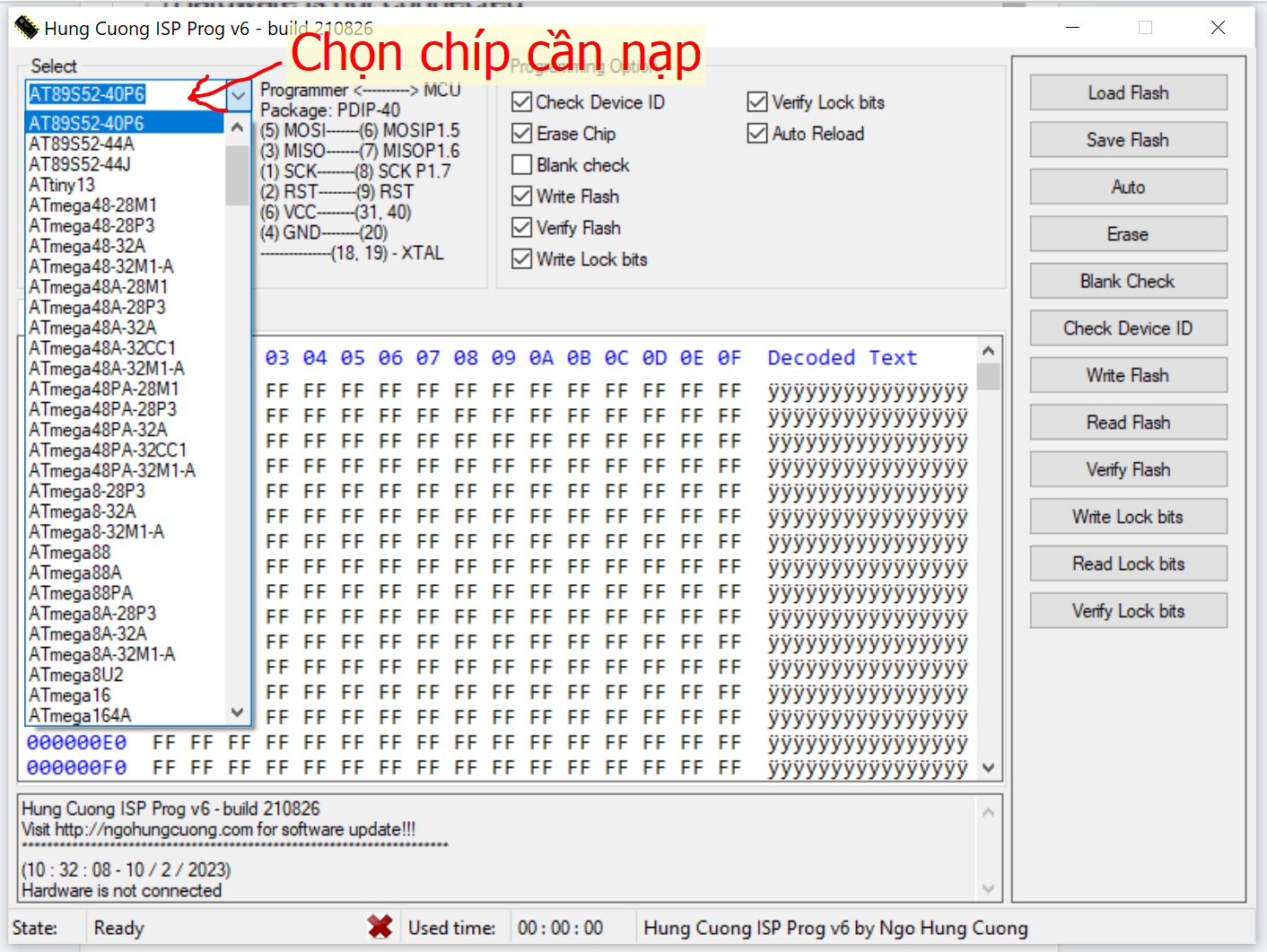Choose ATmega48PA-32M1-A from the list

[x=125, y=470]
